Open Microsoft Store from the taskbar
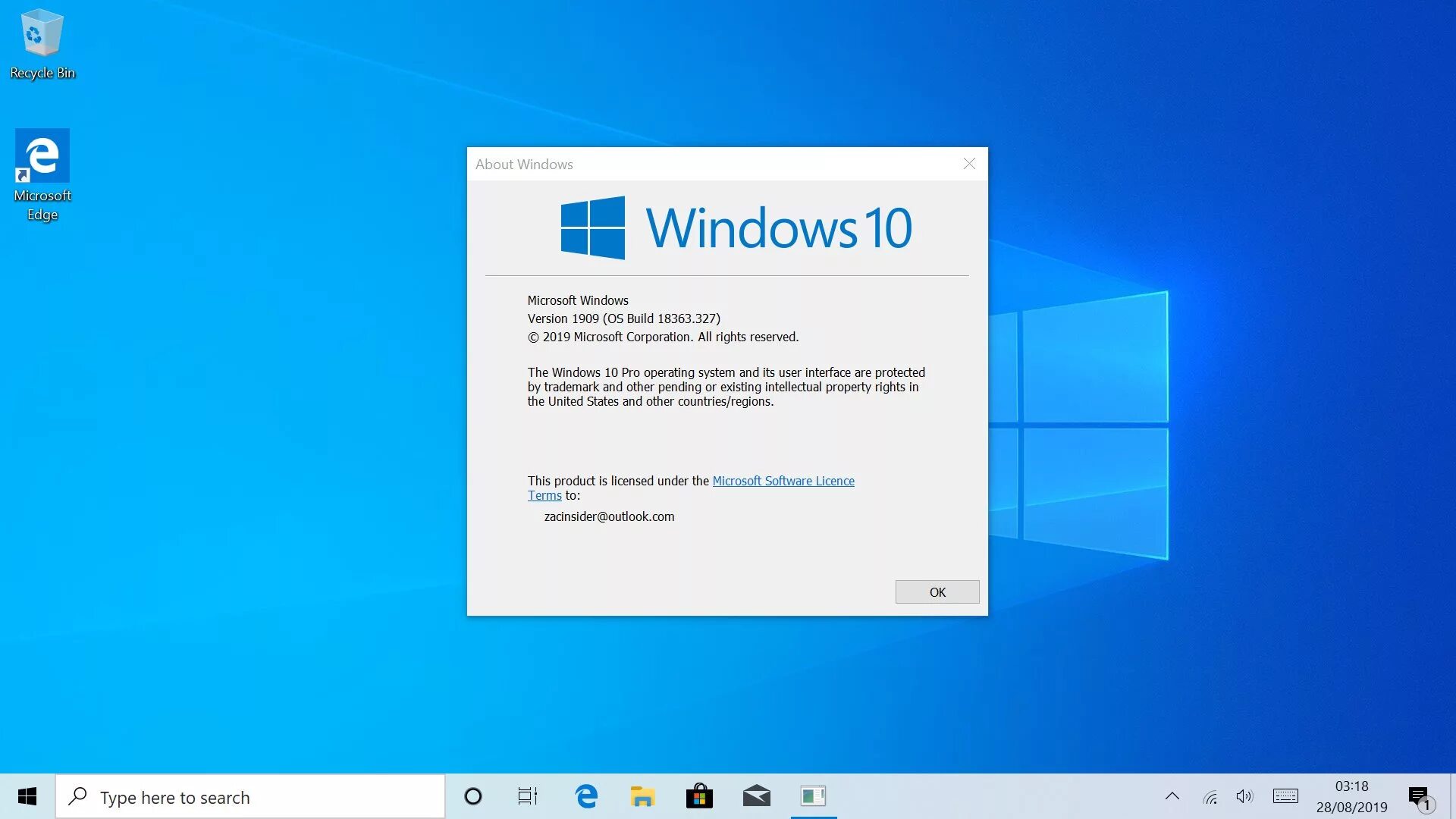 coord(699,796)
